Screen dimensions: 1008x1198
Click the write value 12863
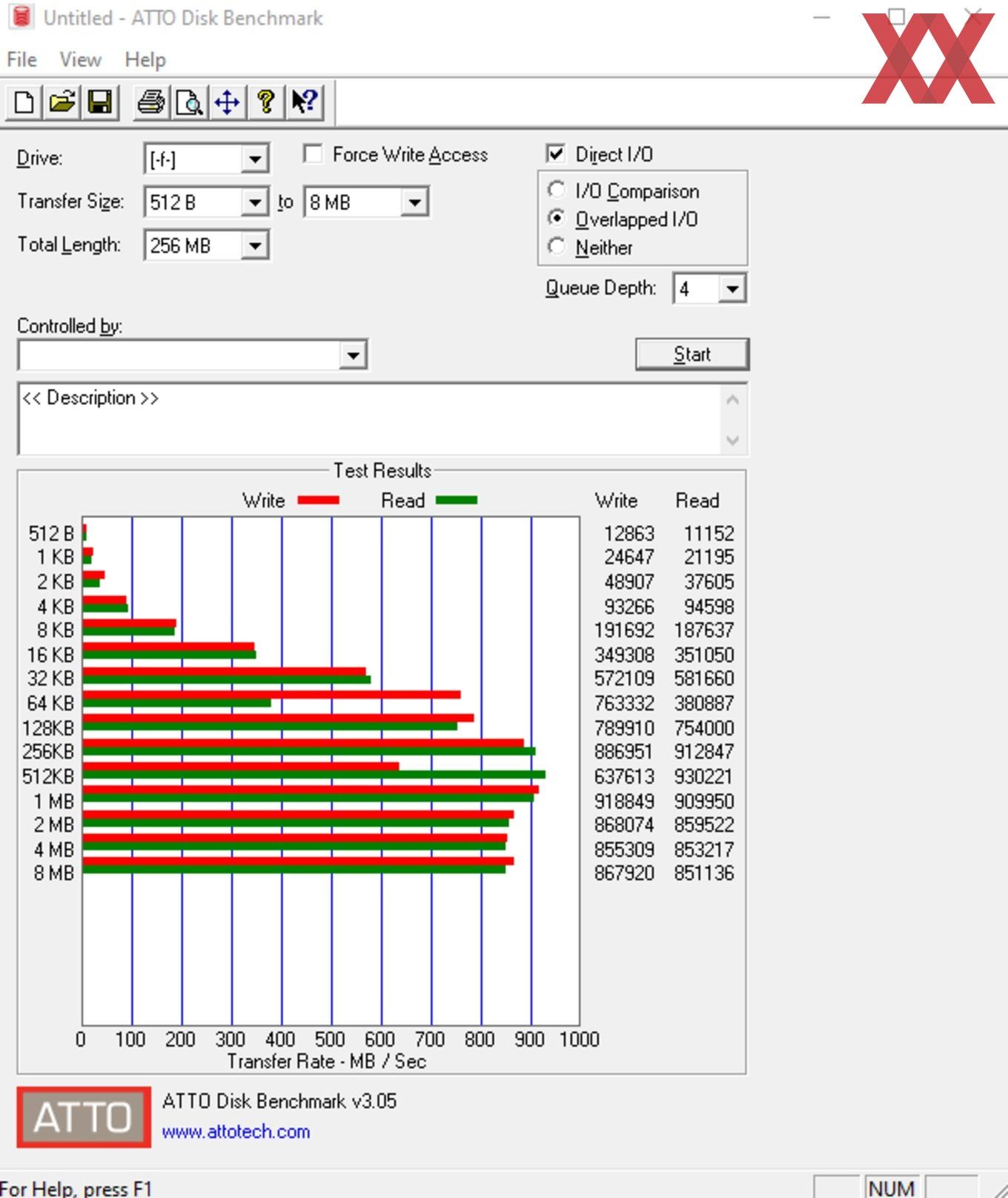[629, 534]
